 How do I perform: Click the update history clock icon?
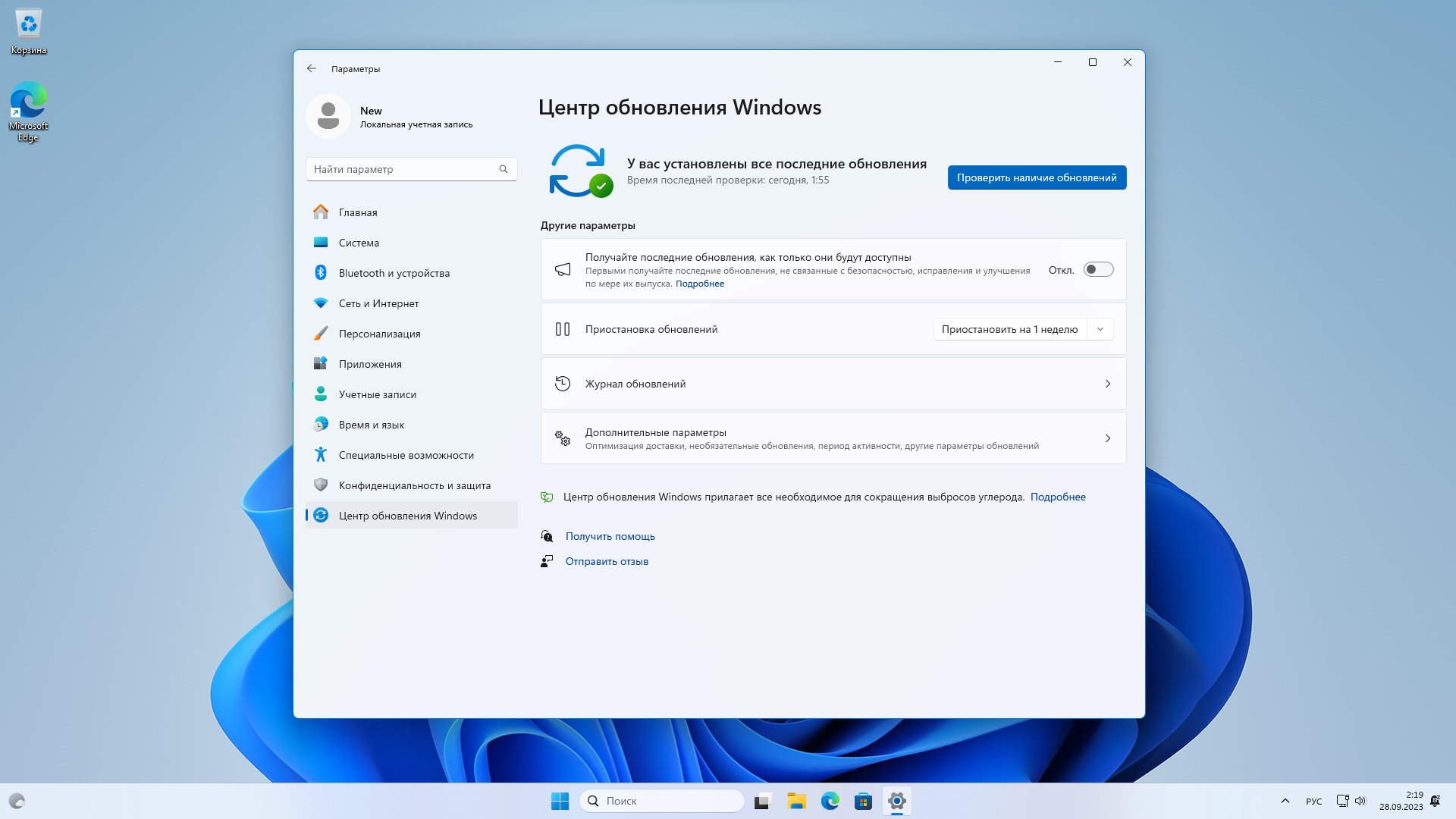point(562,384)
